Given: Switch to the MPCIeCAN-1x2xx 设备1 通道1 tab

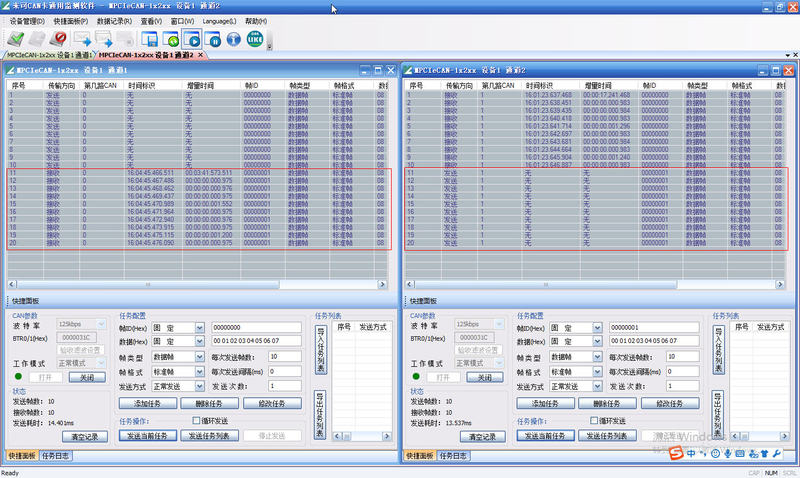Looking at the screenshot, I should click(48, 55).
